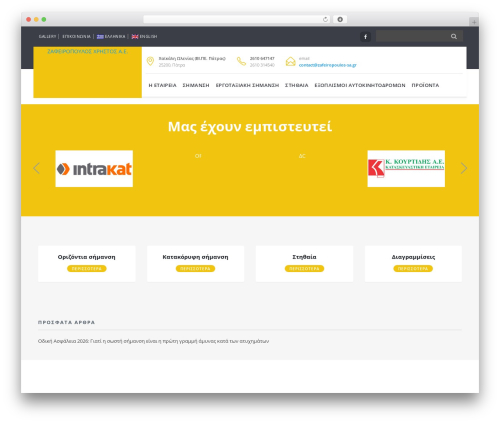Open the Η ΕΤΑΙΡΕΙΑ menu
Viewport: 500px width, 423px height.
point(162,85)
